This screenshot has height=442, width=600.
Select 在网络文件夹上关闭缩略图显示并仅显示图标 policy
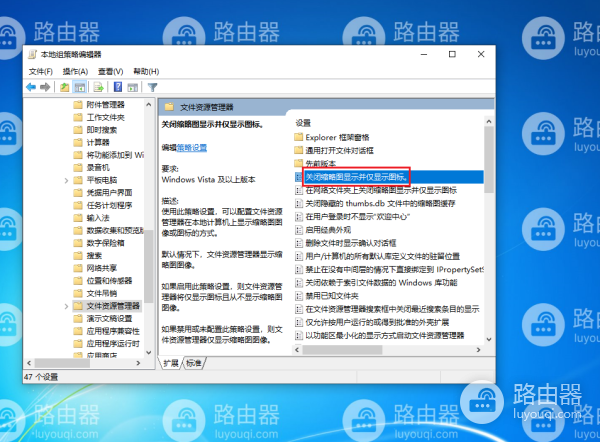pos(381,190)
